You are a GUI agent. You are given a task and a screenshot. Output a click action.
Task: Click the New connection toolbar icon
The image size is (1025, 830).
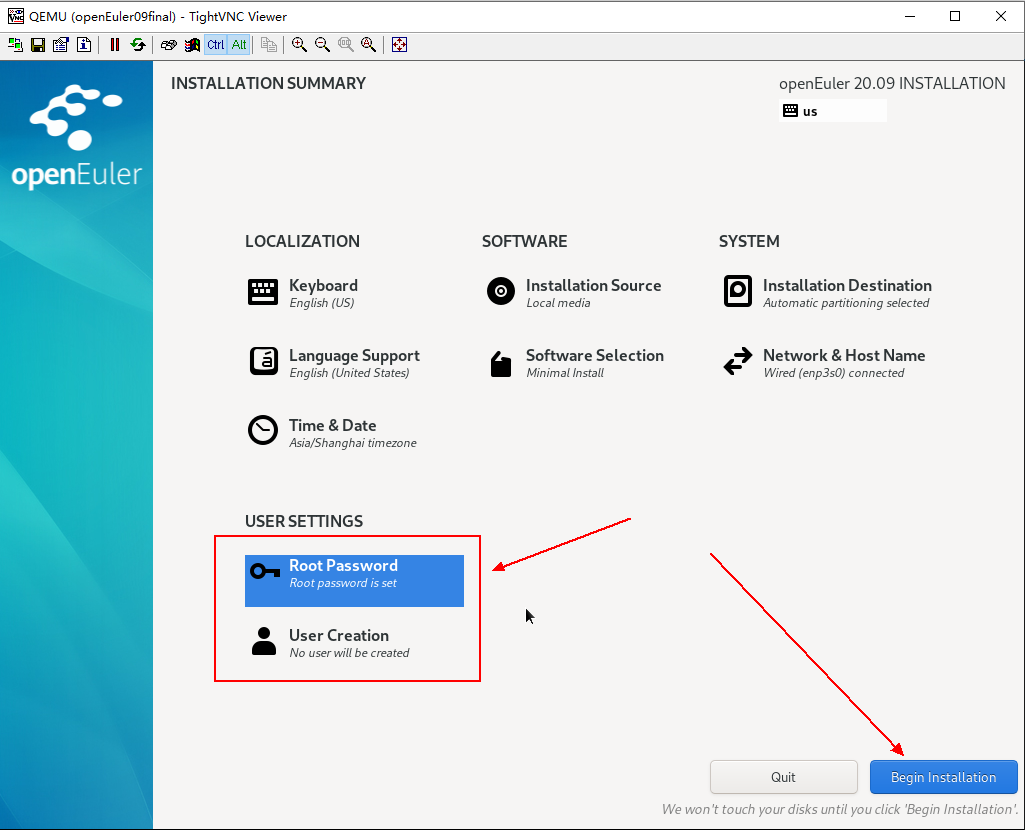click(x=16, y=45)
